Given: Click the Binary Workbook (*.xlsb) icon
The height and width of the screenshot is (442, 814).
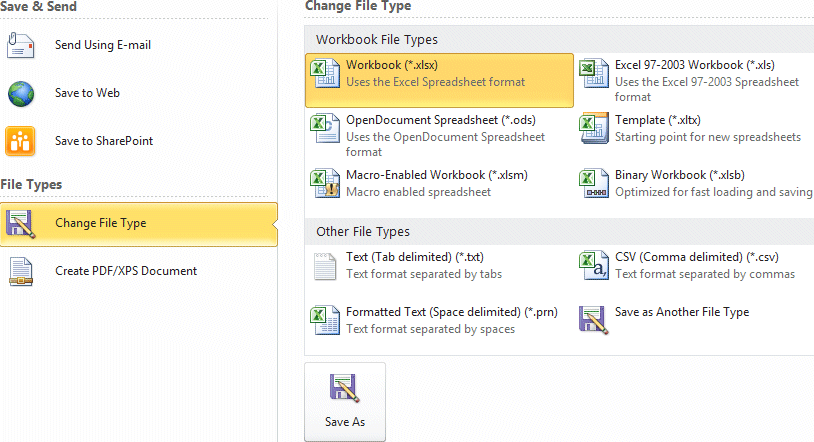Looking at the screenshot, I should pos(594,182).
